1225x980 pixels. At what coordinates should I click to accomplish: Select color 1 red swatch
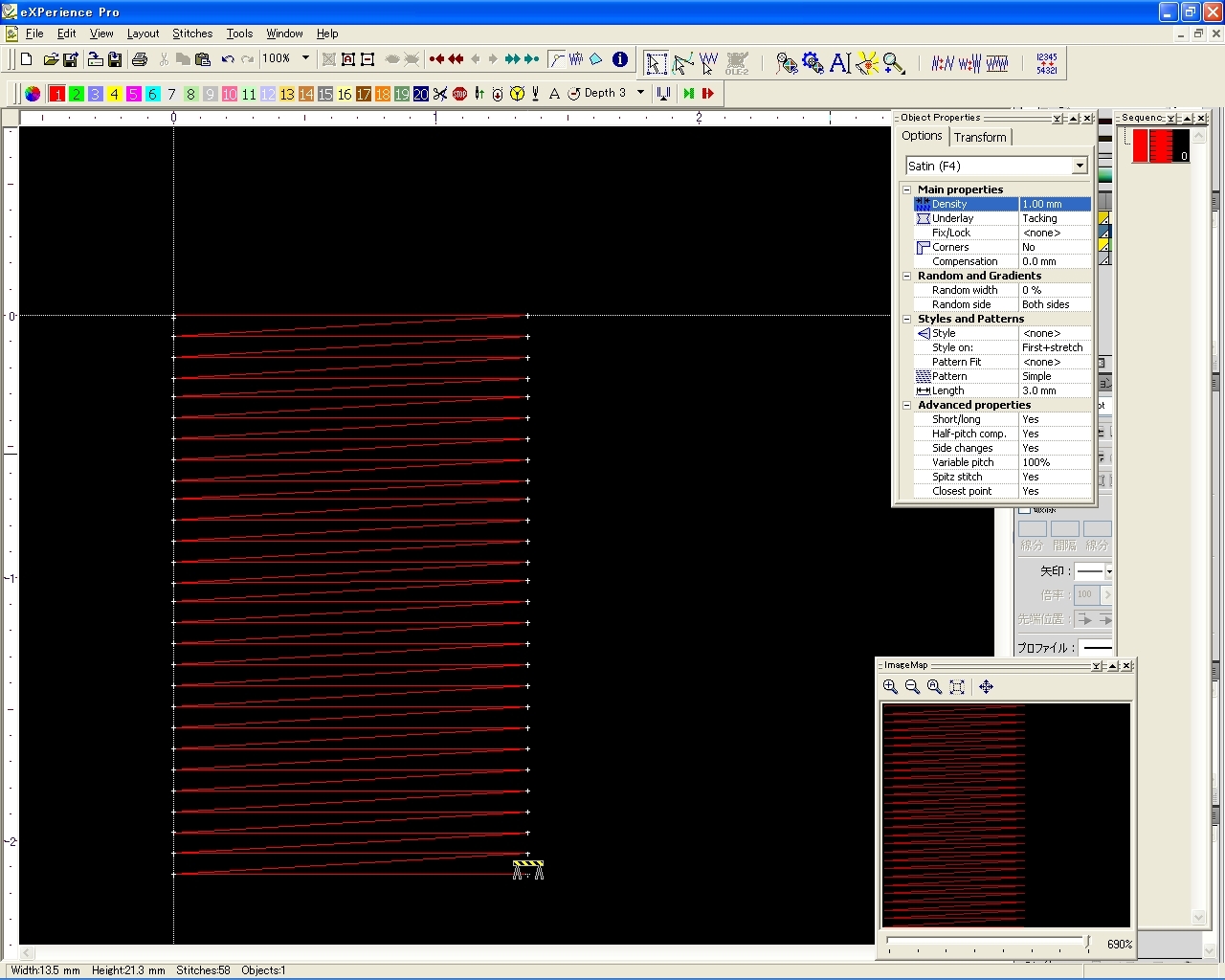click(x=57, y=94)
